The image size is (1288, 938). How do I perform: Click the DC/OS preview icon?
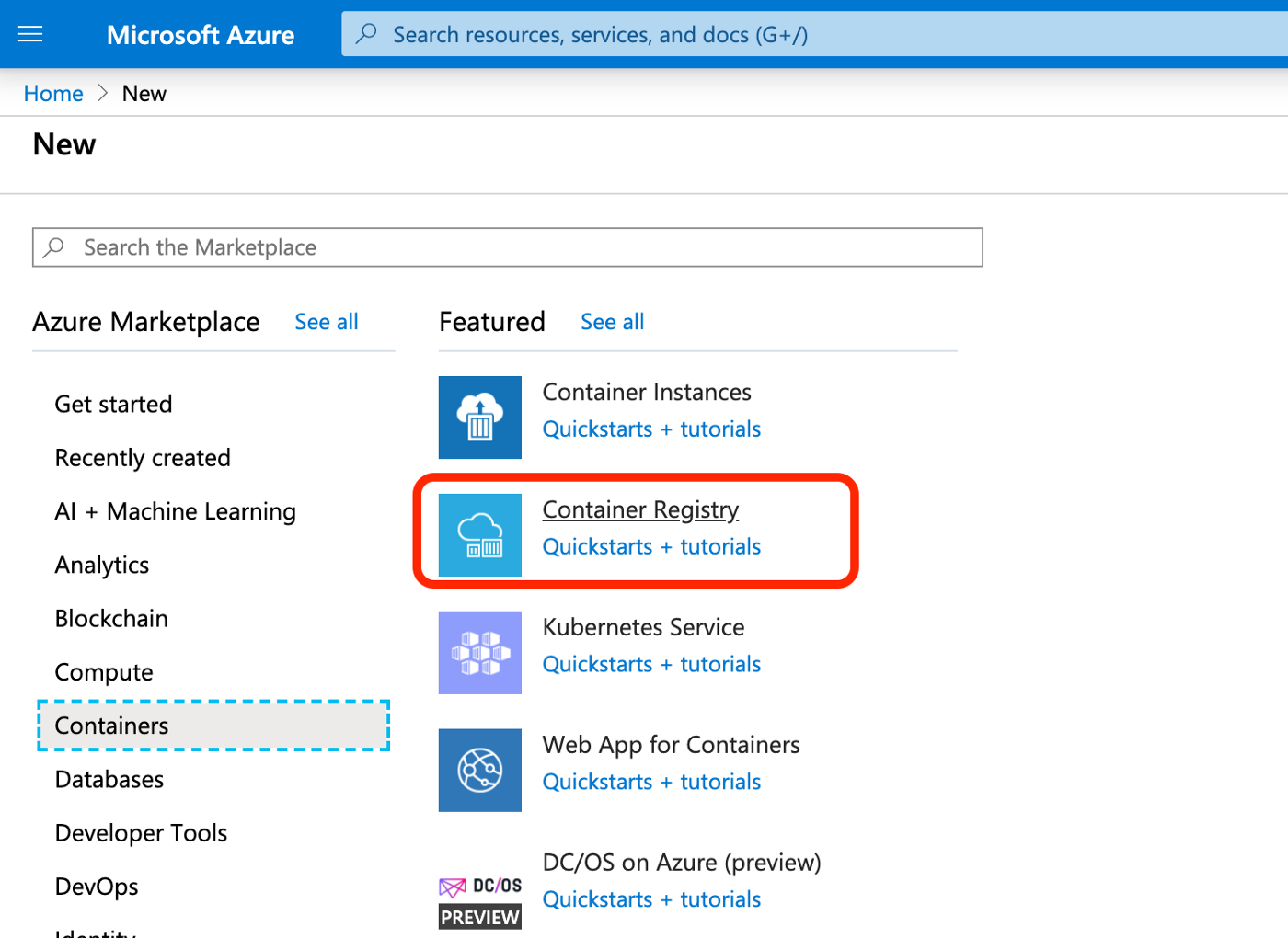click(480, 902)
